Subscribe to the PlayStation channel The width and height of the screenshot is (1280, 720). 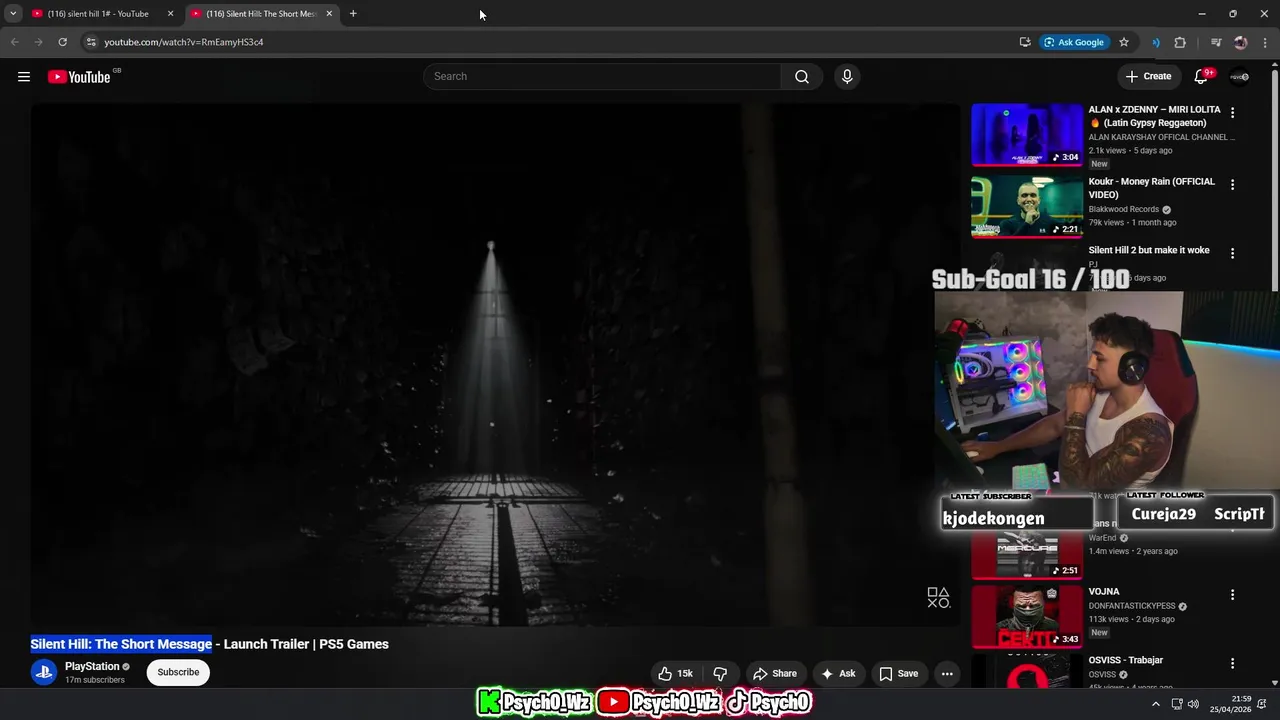[x=178, y=672]
